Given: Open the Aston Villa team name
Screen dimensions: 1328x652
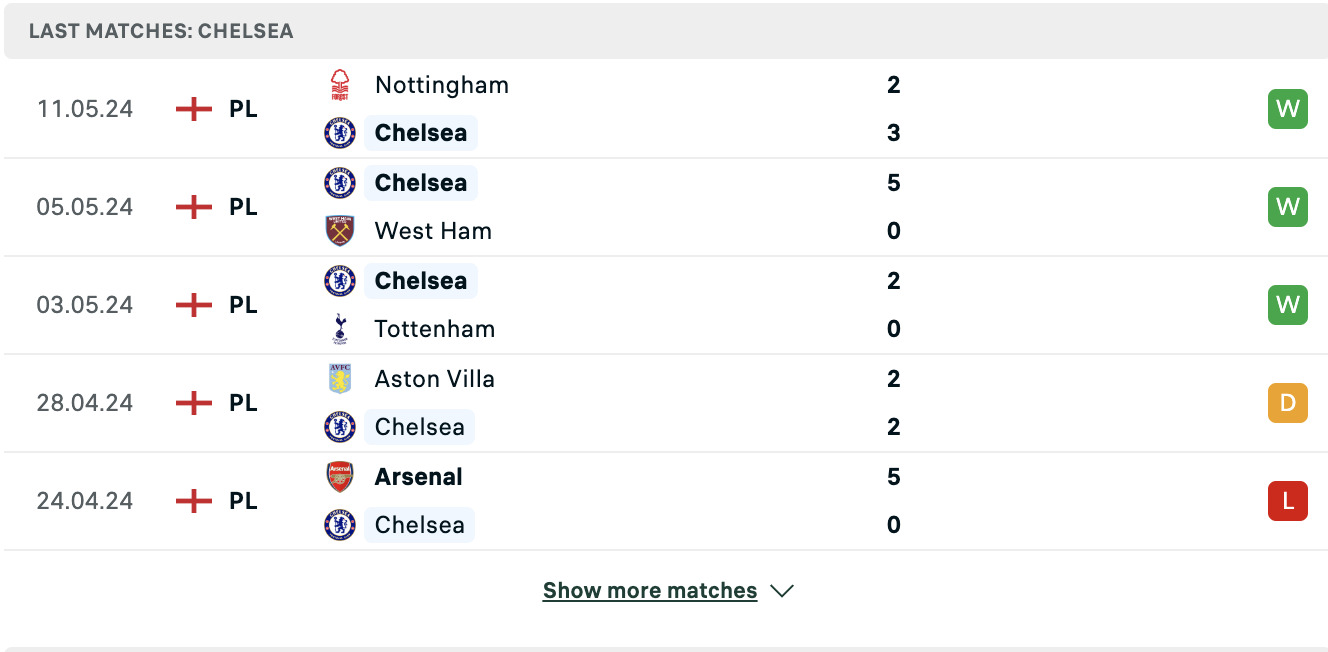Looking at the screenshot, I should point(435,379).
